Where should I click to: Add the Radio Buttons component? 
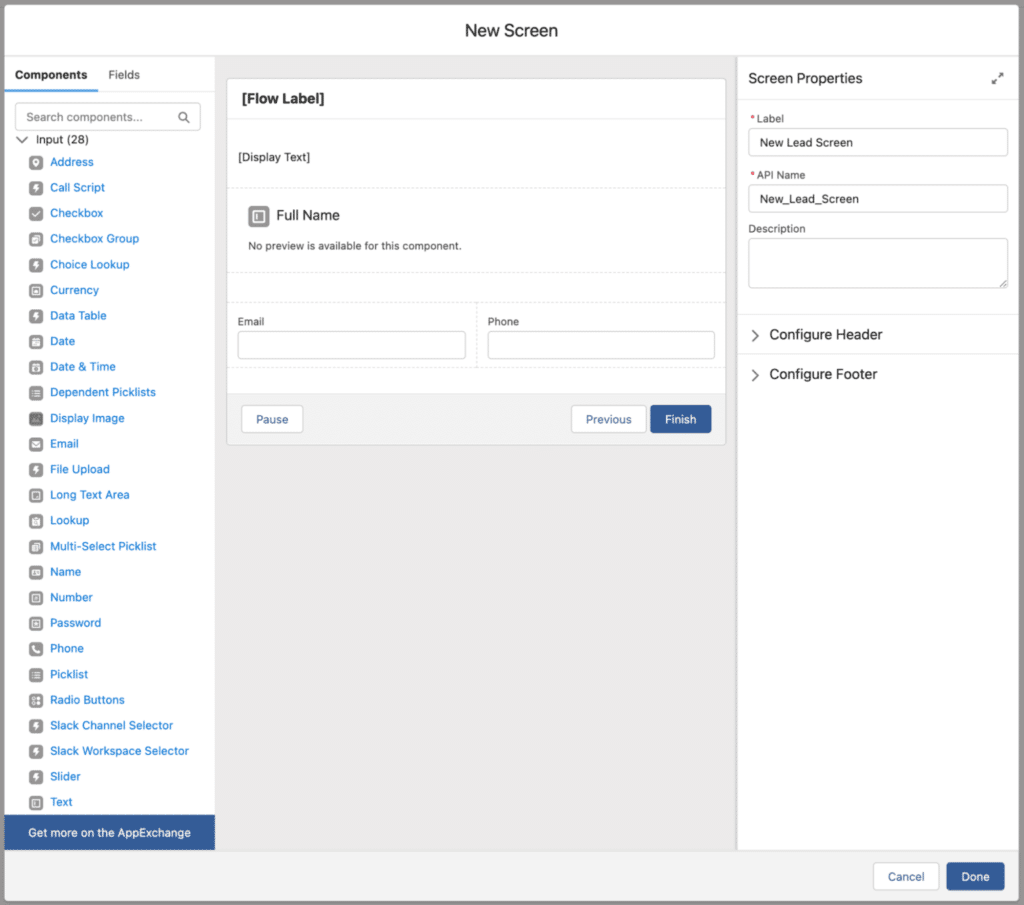[87, 700]
